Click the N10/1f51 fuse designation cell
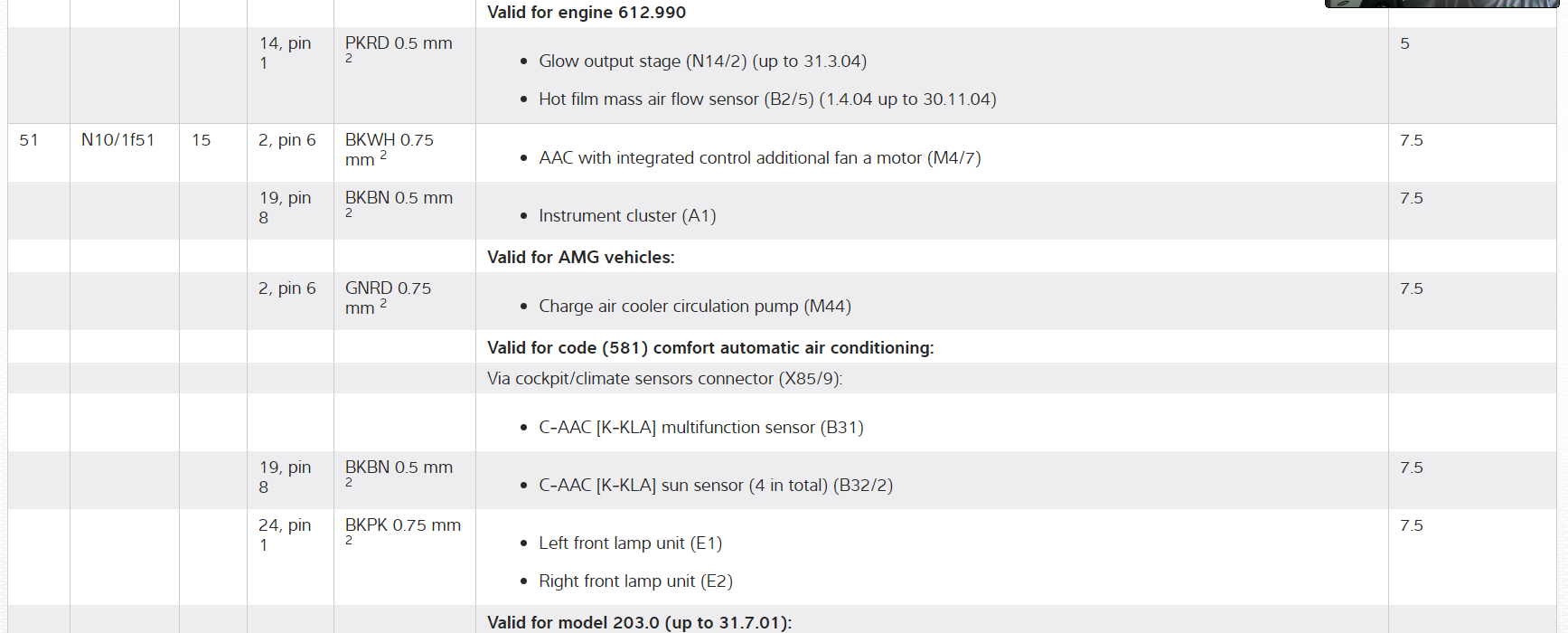The height and width of the screenshot is (633, 1568). click(117, 140)
